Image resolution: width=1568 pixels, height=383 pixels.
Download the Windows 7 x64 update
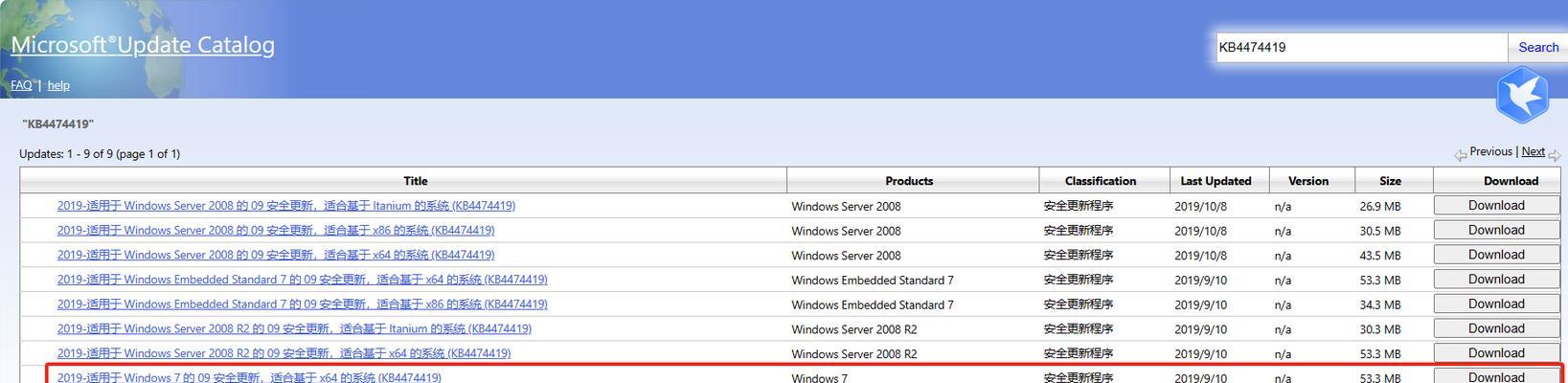tap(1496, 376)
